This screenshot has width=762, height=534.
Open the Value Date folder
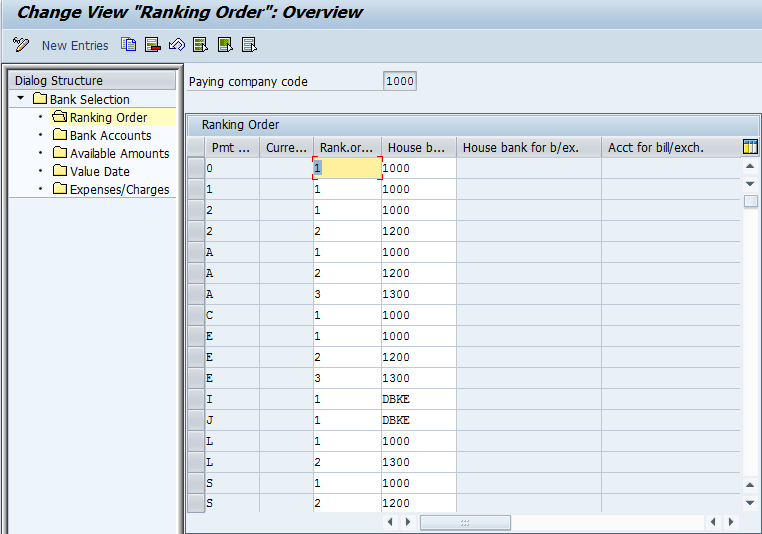[99, 171]
